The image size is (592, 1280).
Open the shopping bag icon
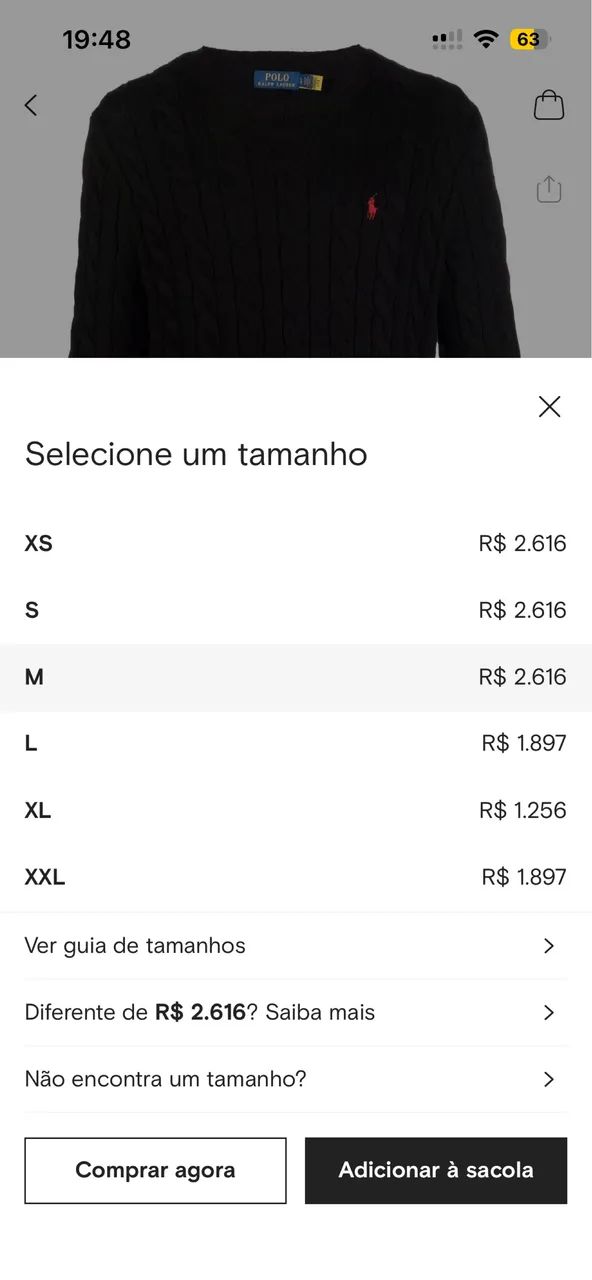(549, 105)
